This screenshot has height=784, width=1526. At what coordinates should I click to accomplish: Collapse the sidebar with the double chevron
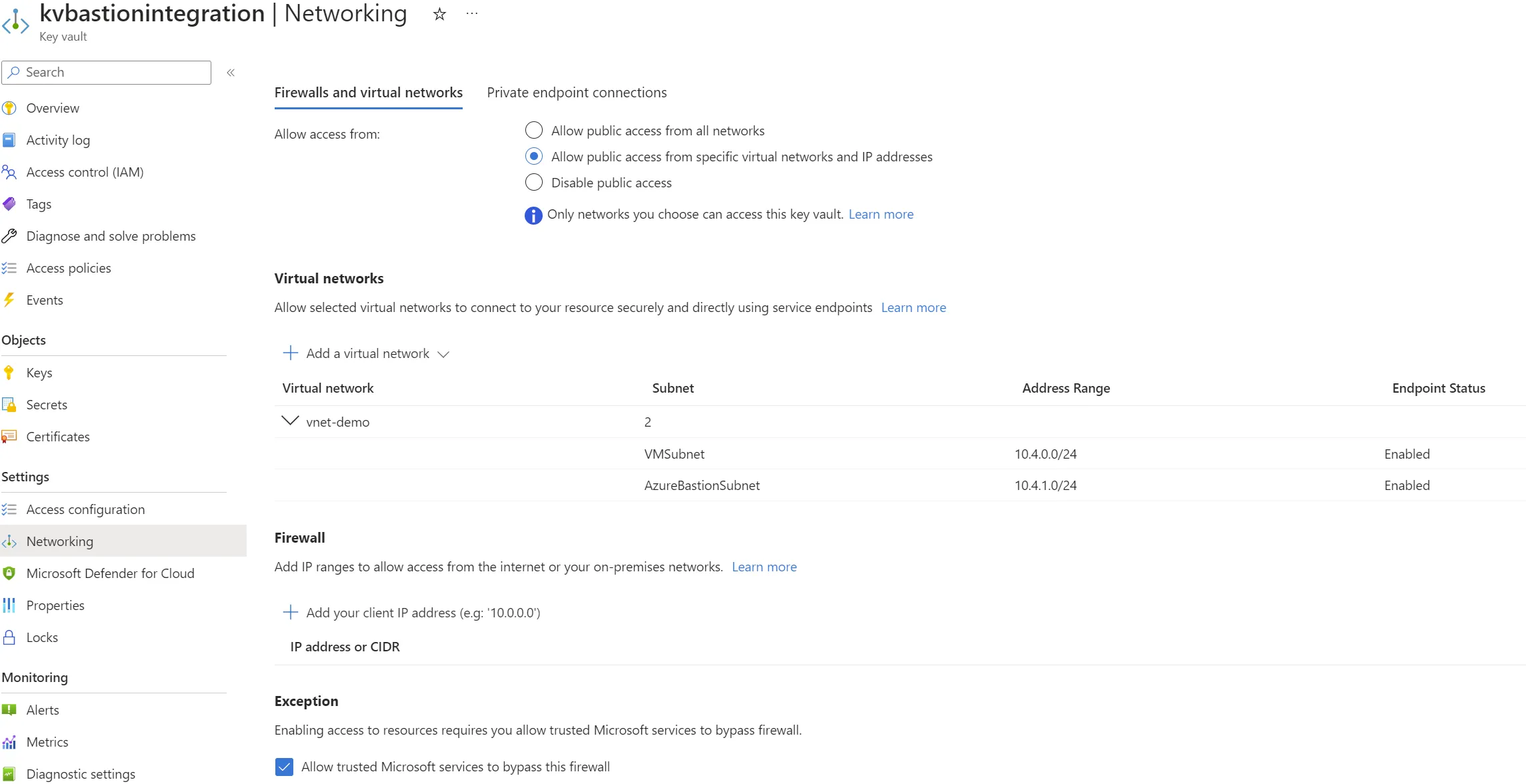pos(231,73)
